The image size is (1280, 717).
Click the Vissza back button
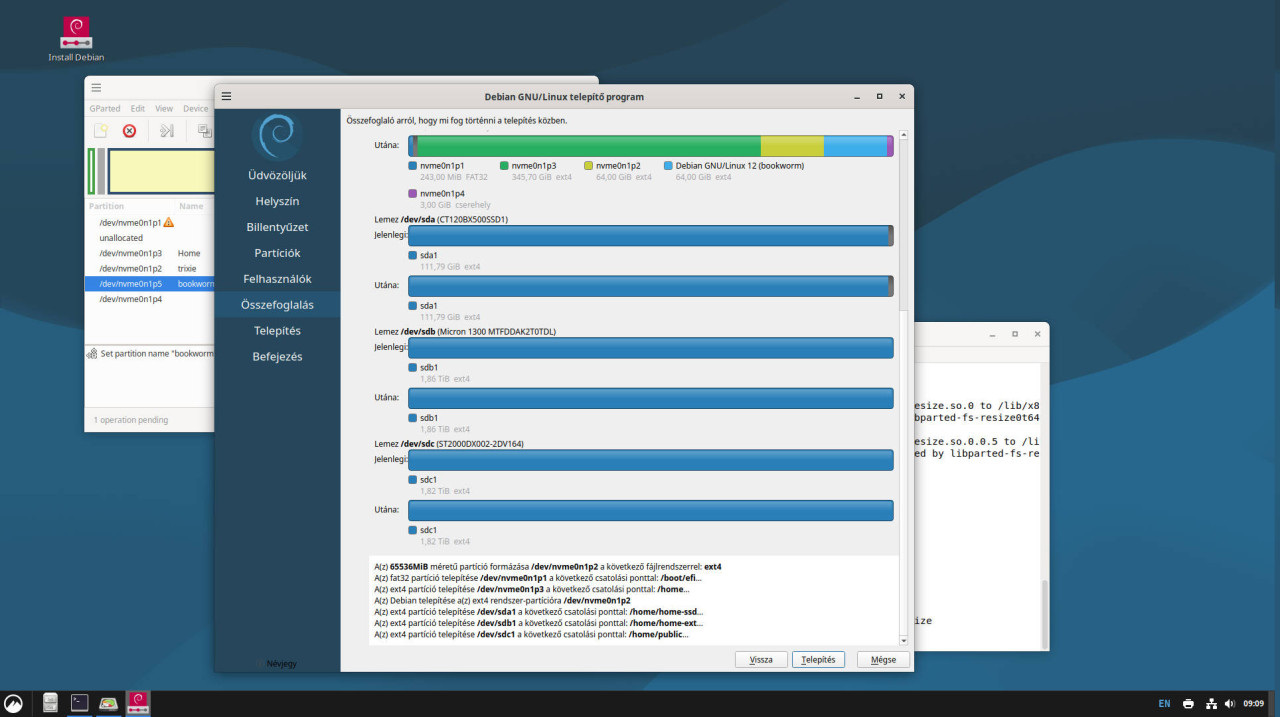(761, 660)
